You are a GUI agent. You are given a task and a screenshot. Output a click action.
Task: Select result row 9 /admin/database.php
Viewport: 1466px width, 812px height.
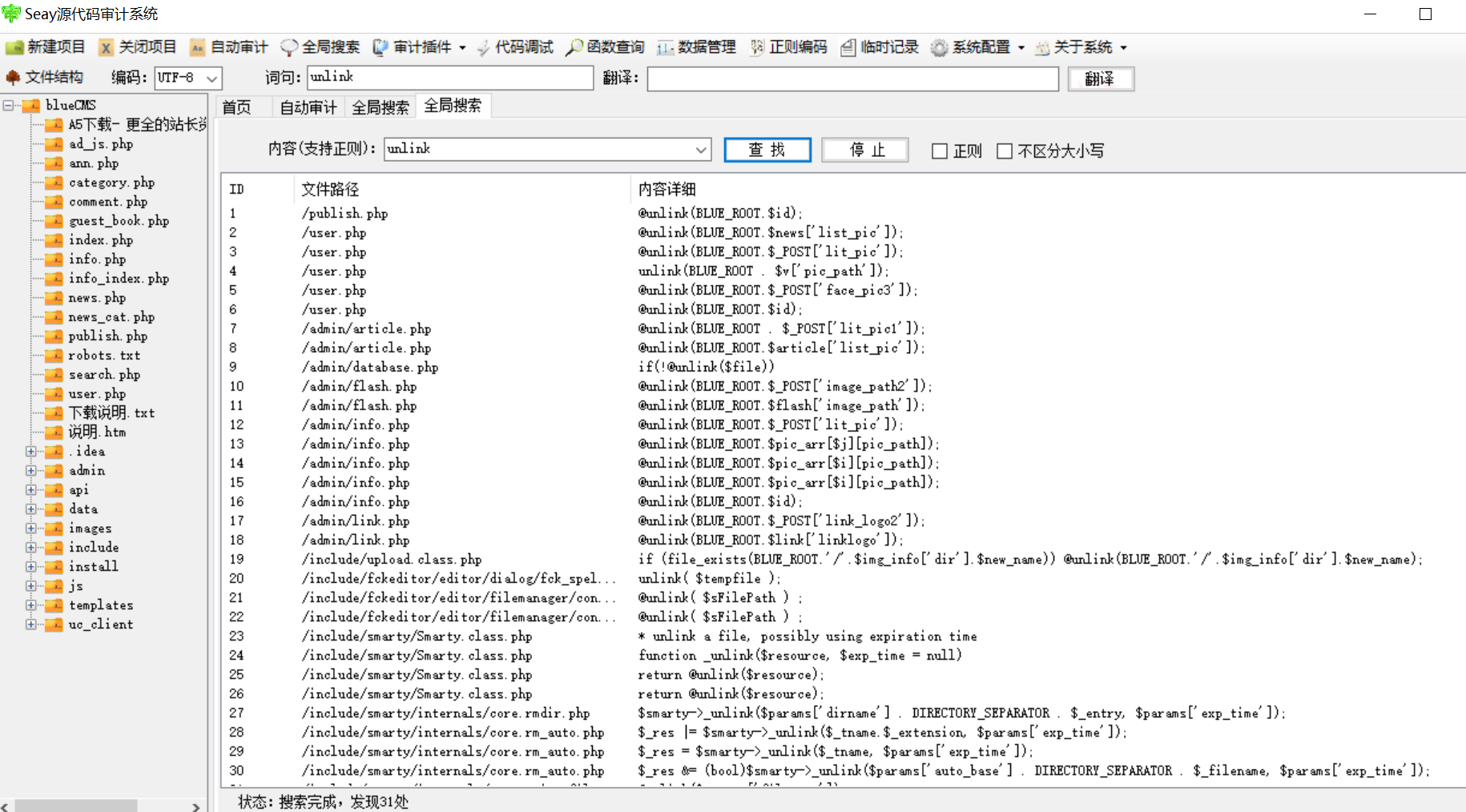coord(843,367)
